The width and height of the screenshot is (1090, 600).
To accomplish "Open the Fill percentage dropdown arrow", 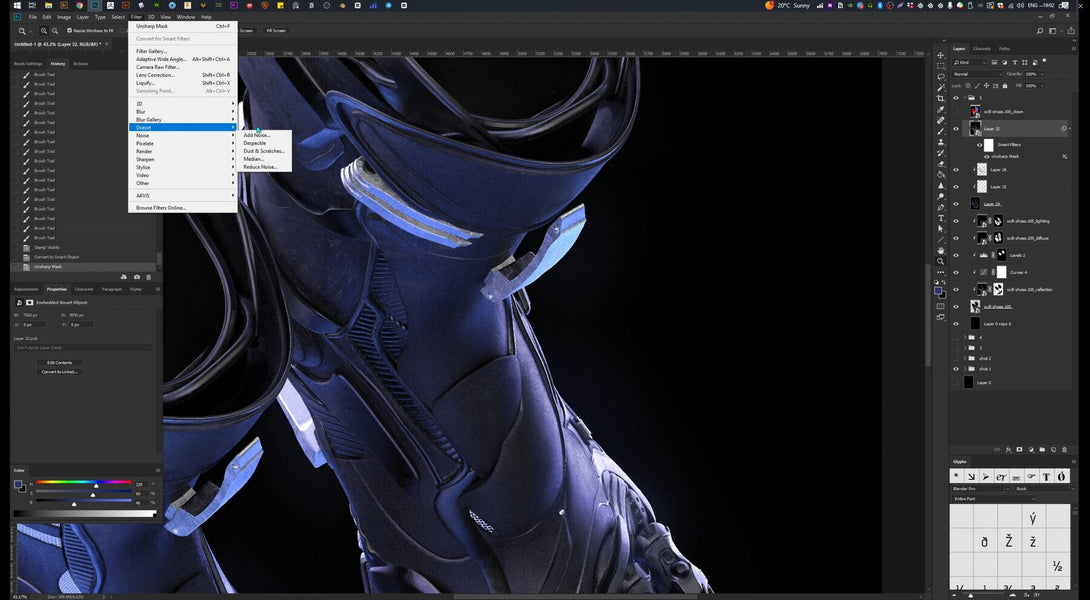I will (x=1041, y=86).
